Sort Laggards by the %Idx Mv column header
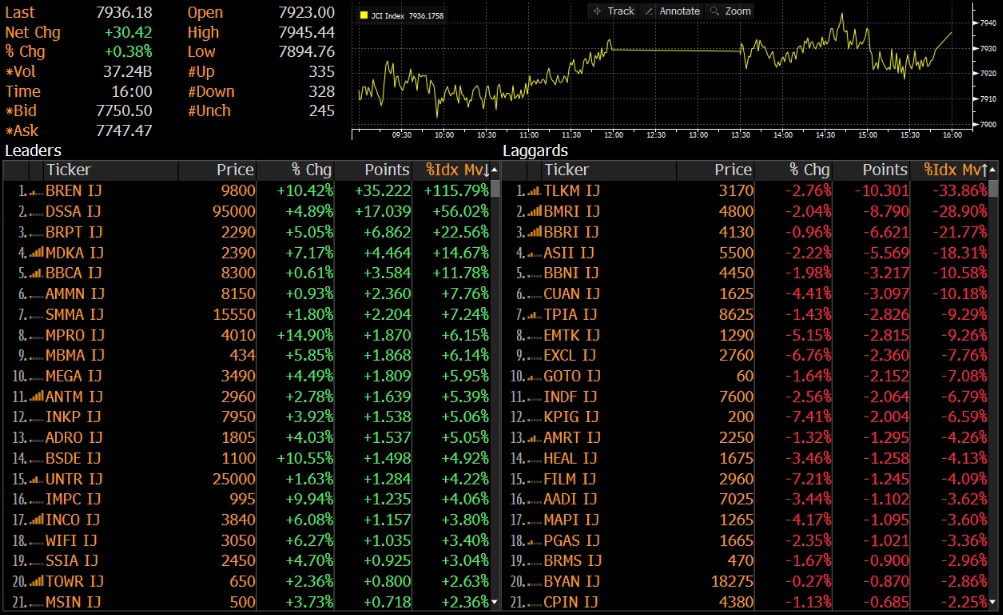The height and width of the screenshot is (615, 1003). [956, 170]
